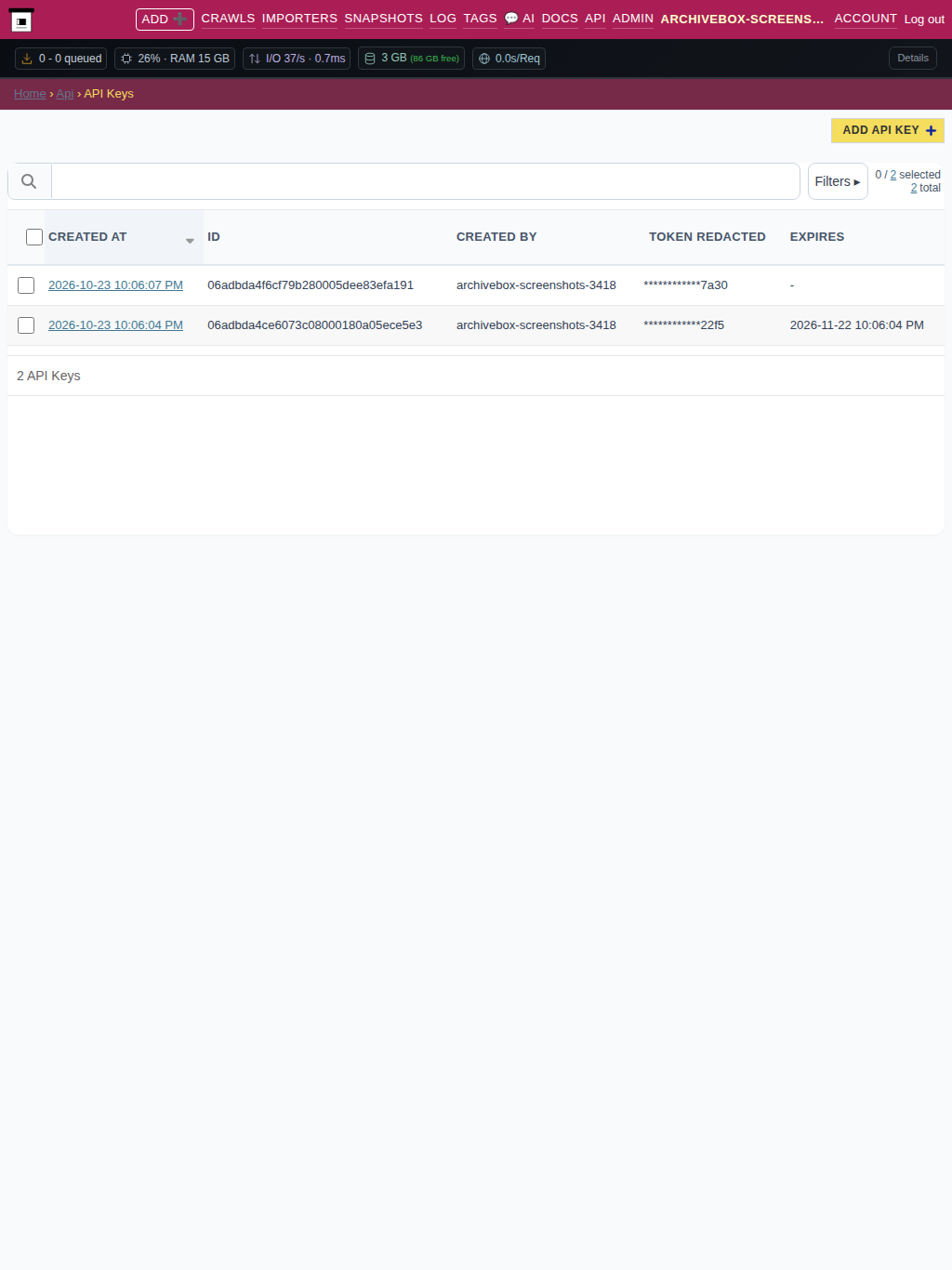Click the I/O arrows icon
The width and height of the screenshot is (952, 1270).
(x=255, y=59)
